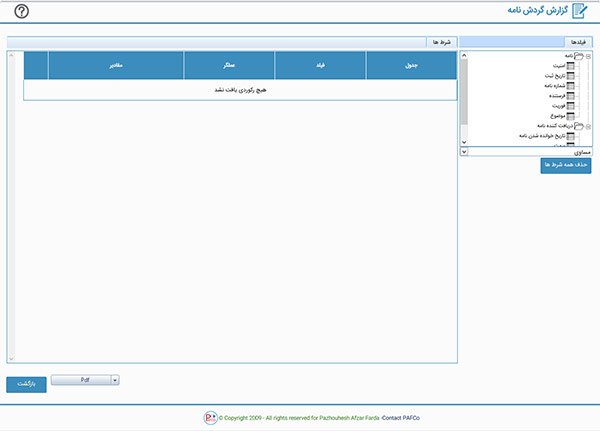Open the مساوی operator dropdown
Screen dimensions: 600x431
[x=464, y=152]
